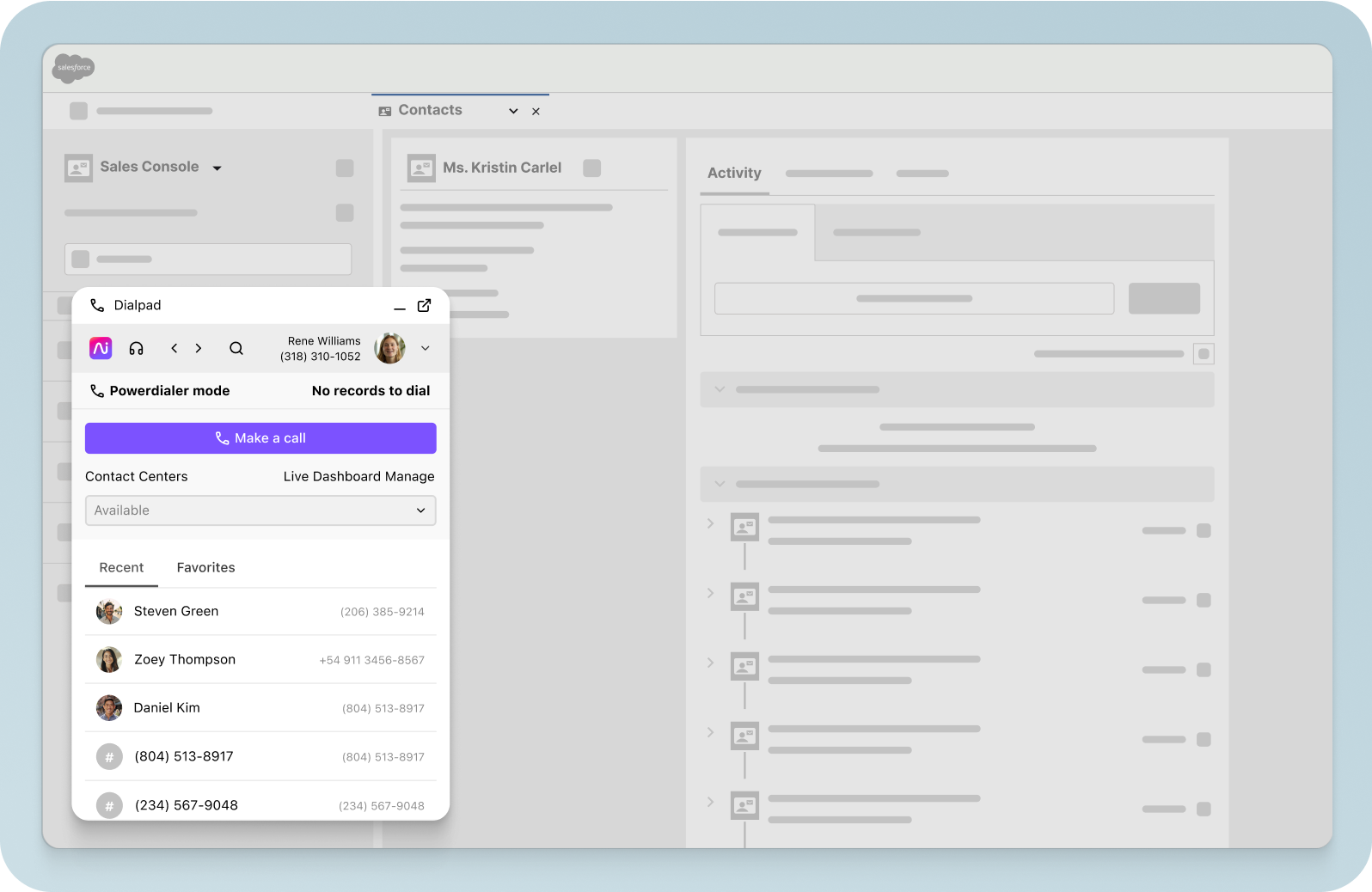
Task: Click phone number (206) 385-9214
Action: click(x=383, y=612)
